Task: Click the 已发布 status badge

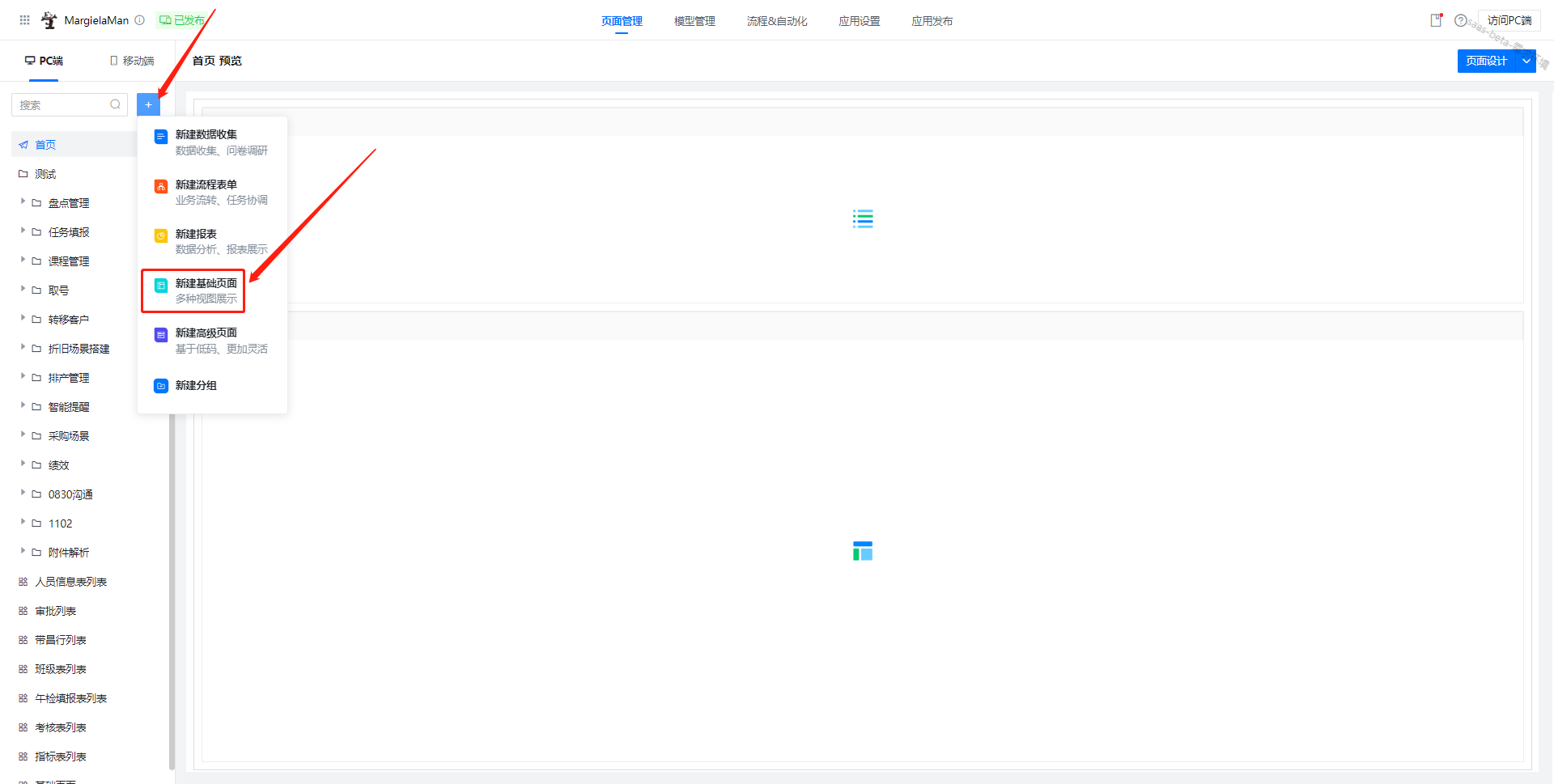Action: pos(181,20)
